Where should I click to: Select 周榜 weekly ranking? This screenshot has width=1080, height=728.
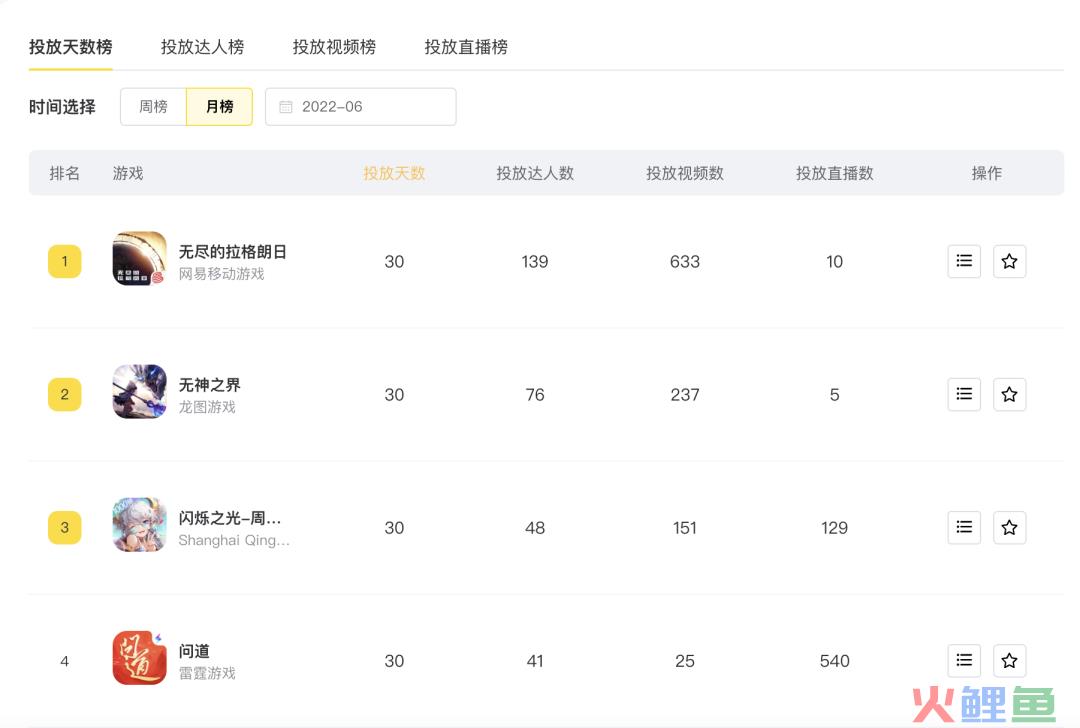tap(153, 107)
